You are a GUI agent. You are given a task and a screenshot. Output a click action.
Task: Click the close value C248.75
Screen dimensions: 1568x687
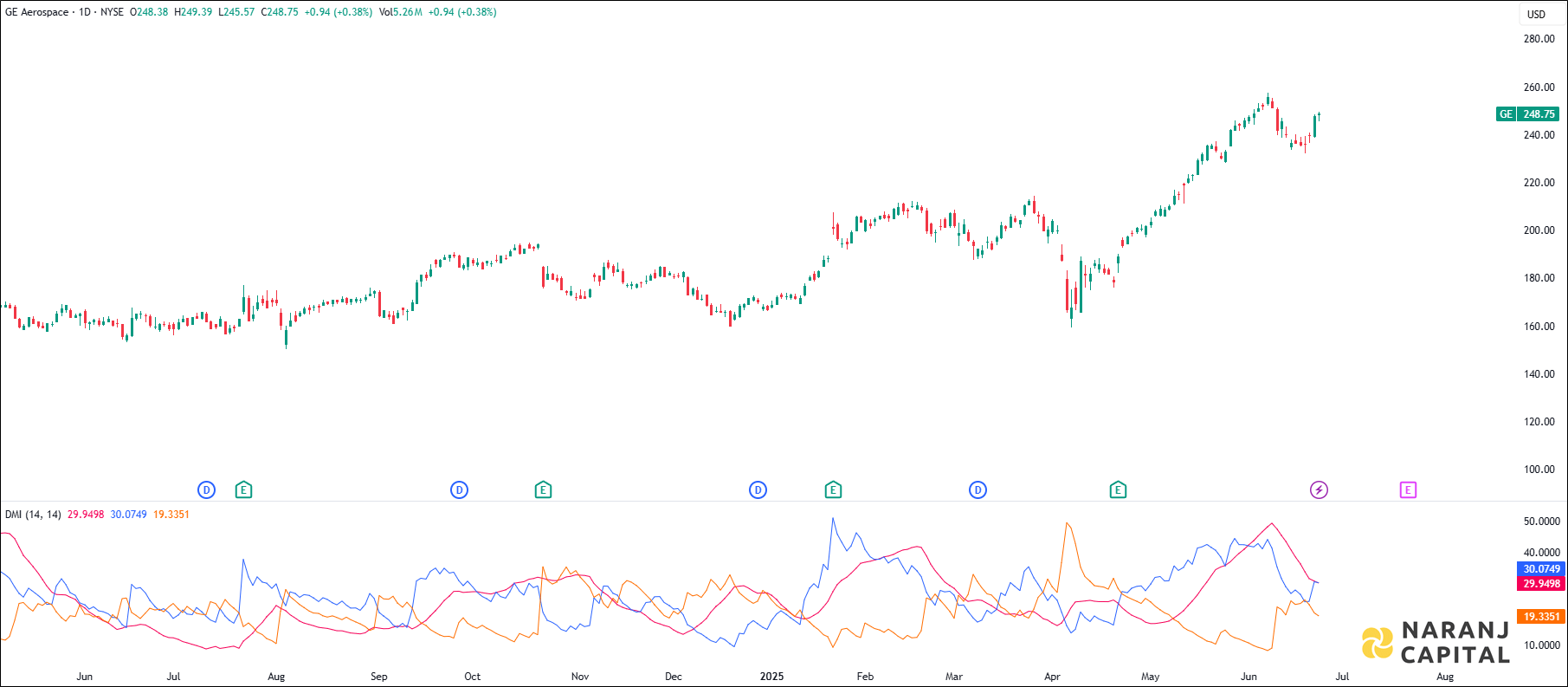(x=280, y=12)
